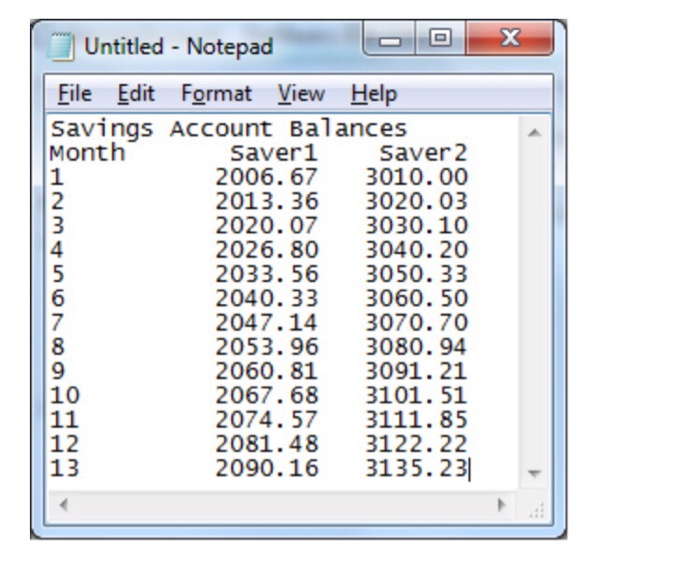Click the value 3010.00
The image size is (700, 579).
tap(417, 177)
